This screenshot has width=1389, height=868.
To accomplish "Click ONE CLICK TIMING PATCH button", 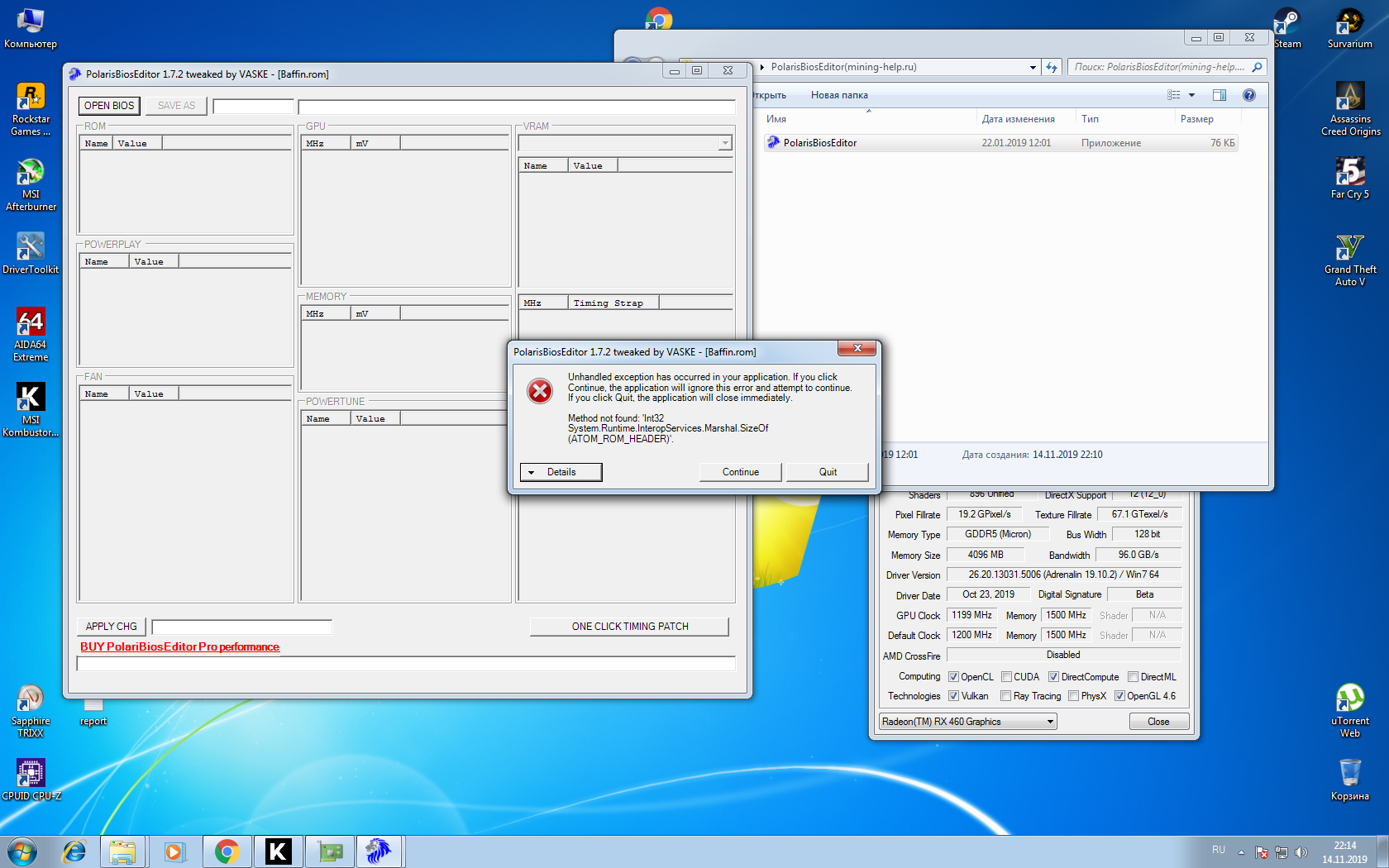I will (x=629, y=627).
